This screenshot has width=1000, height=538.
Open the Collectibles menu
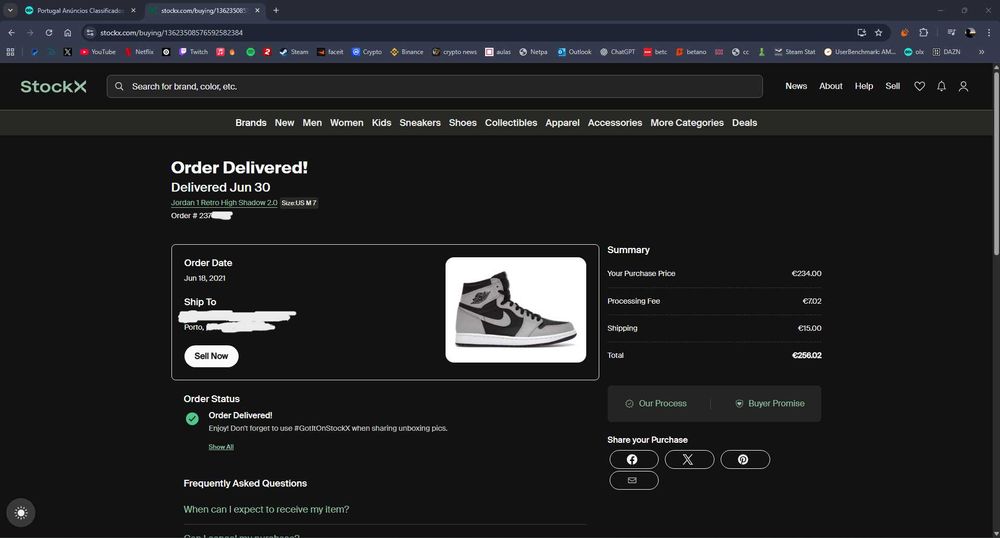tap(511, 123)
